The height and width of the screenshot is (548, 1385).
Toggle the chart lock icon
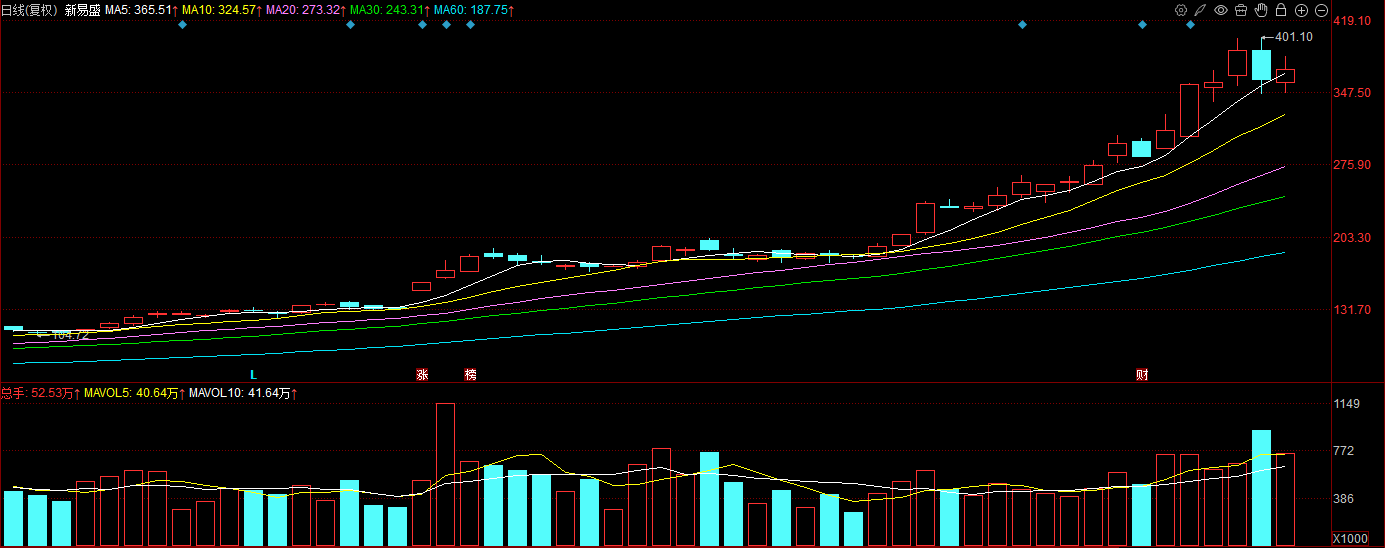click(x=1281, y=10)
